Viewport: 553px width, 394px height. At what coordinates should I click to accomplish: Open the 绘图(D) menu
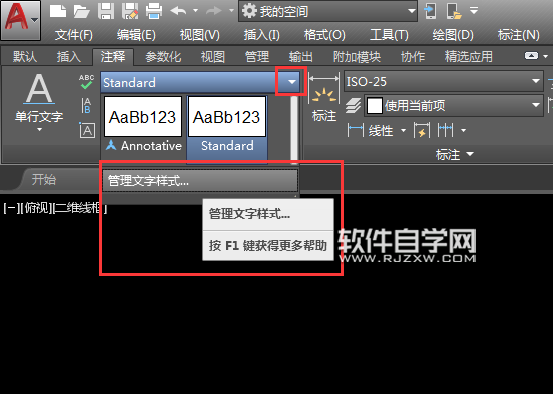point(453,35)
